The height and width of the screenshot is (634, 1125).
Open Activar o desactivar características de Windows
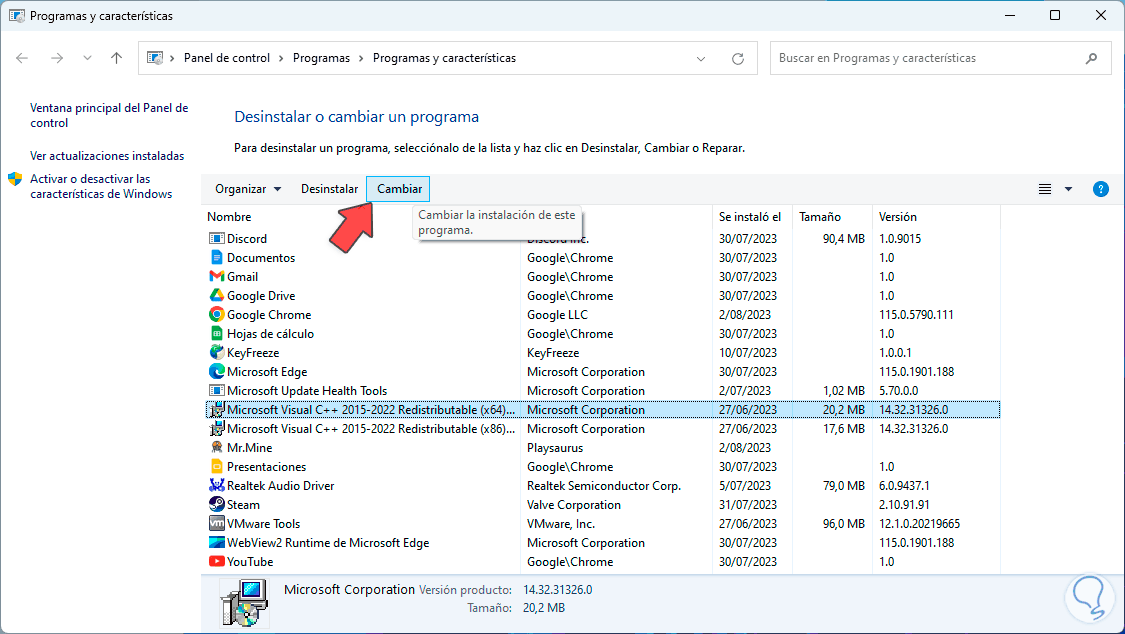coord(100,186)
